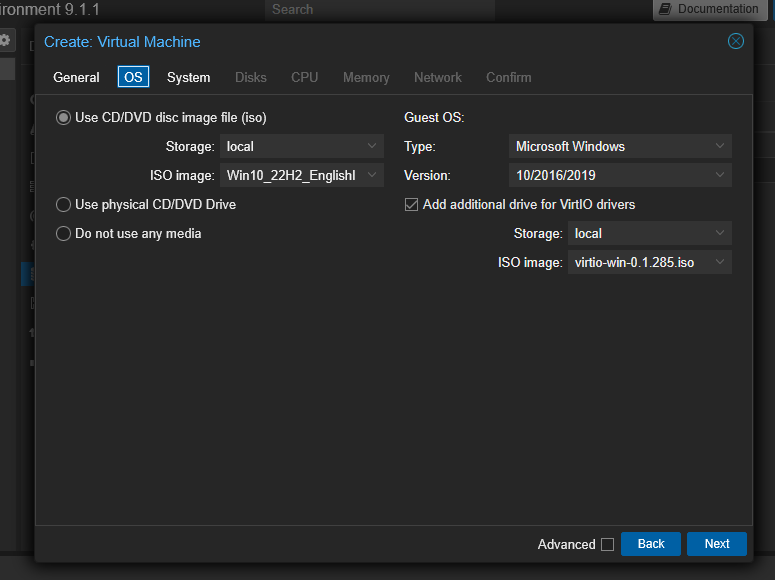Click the Confirm tab

pos(509,77)
